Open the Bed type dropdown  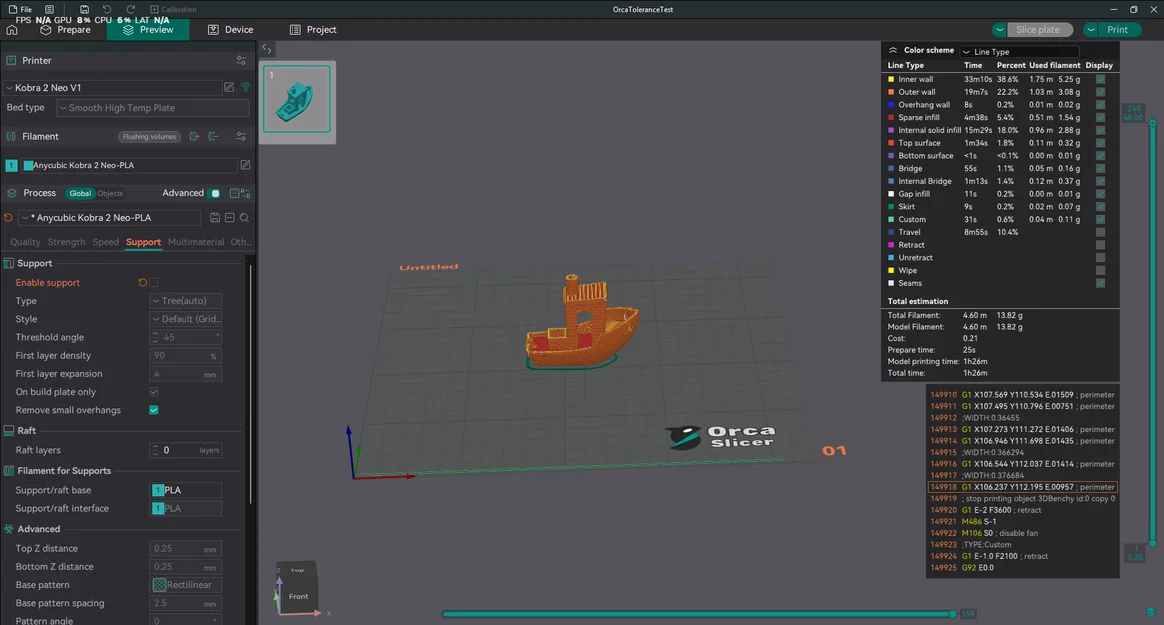[x=152, y=107]
